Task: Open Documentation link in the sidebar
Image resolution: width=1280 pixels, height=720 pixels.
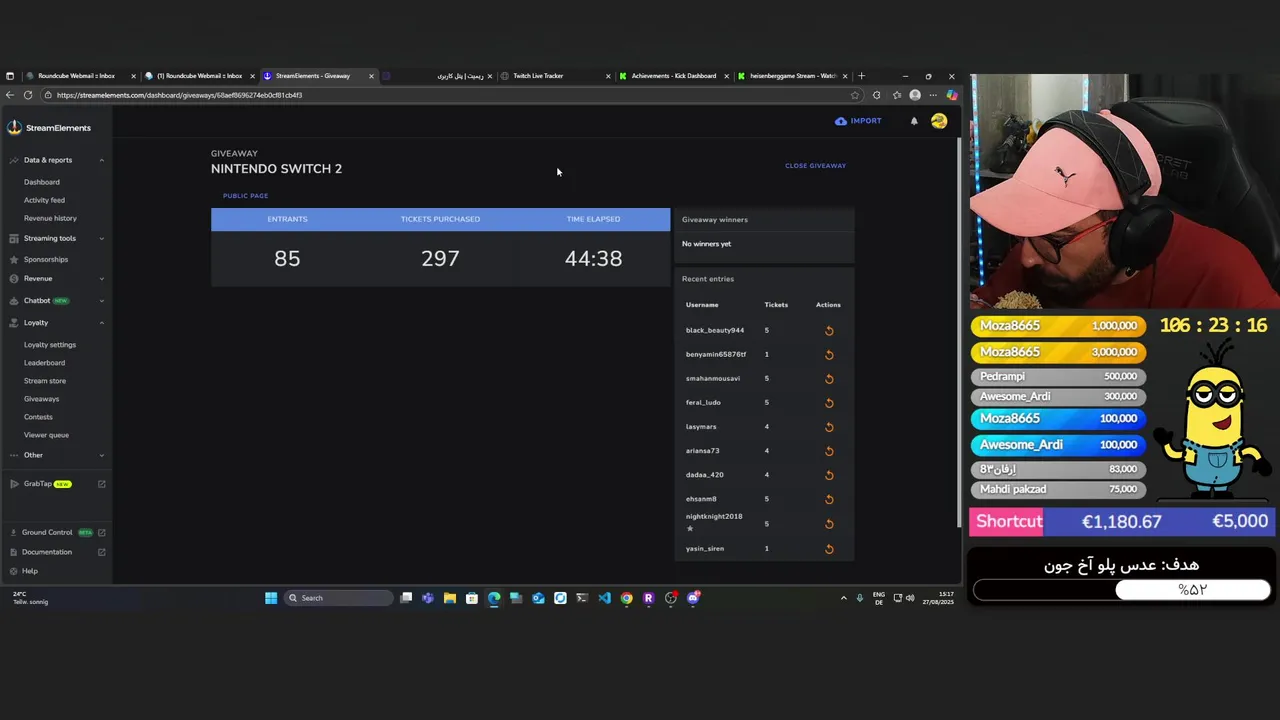Action: tap(56, 552)
